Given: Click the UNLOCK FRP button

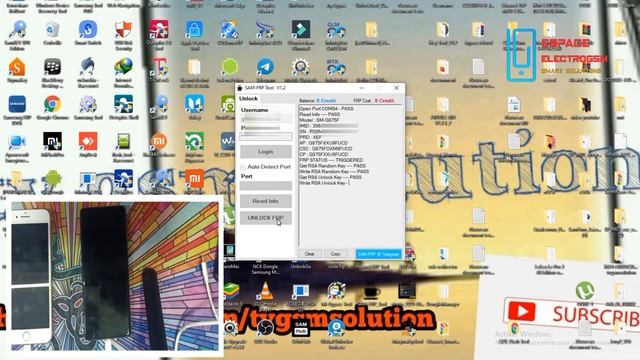Looking at the screenshot, I should pyautogui.click(x=266, y=218).
